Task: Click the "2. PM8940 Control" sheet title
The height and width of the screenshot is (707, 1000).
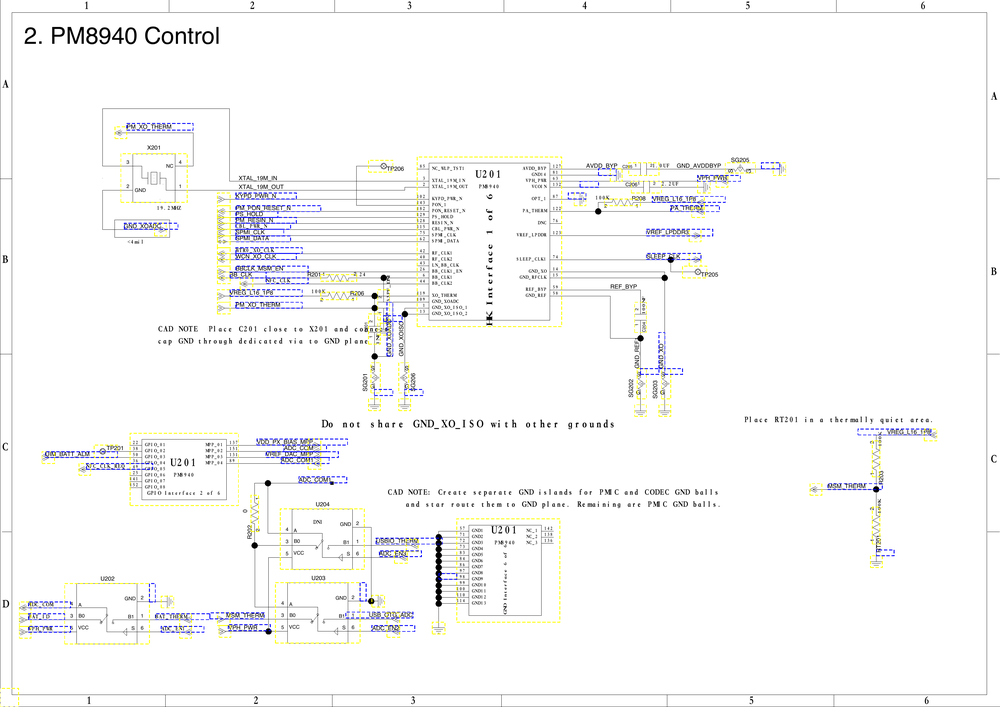Action: tap(122, 36)
